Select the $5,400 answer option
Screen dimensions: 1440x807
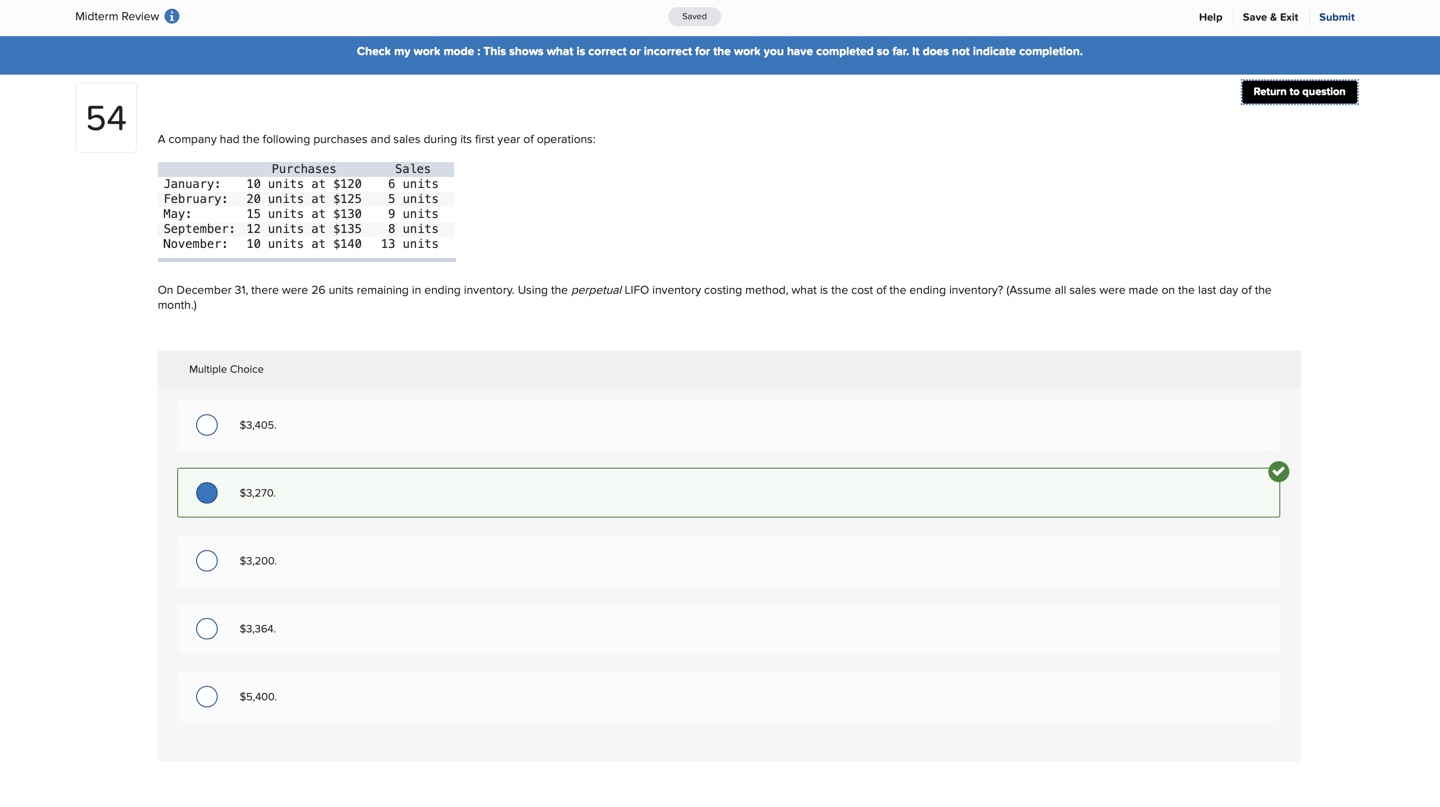pos(206,696)
